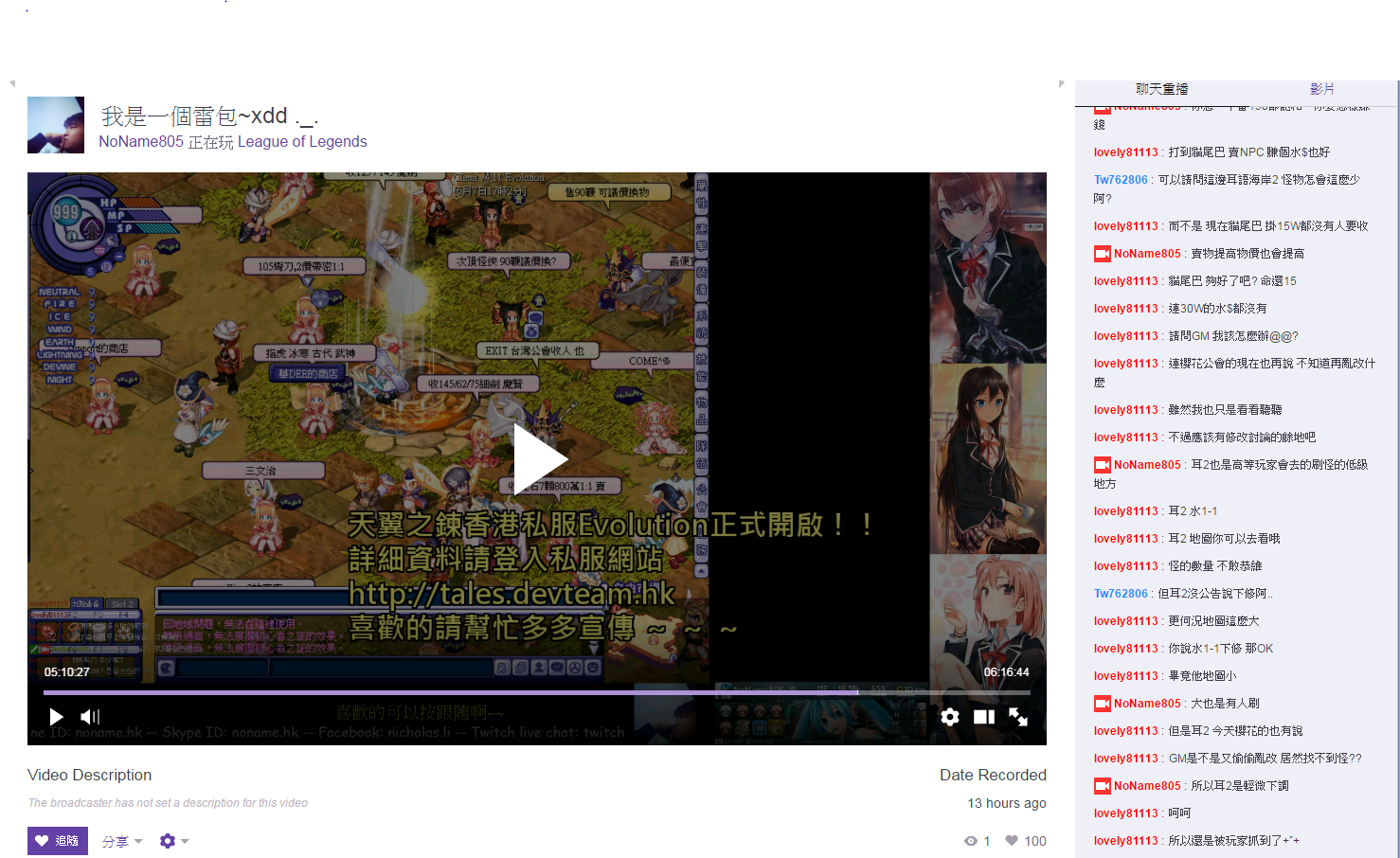Image resolution: width=1400 pixels, height=858 pixels.
Task: Click the Video Description heading
Action: tap(89, 775)
